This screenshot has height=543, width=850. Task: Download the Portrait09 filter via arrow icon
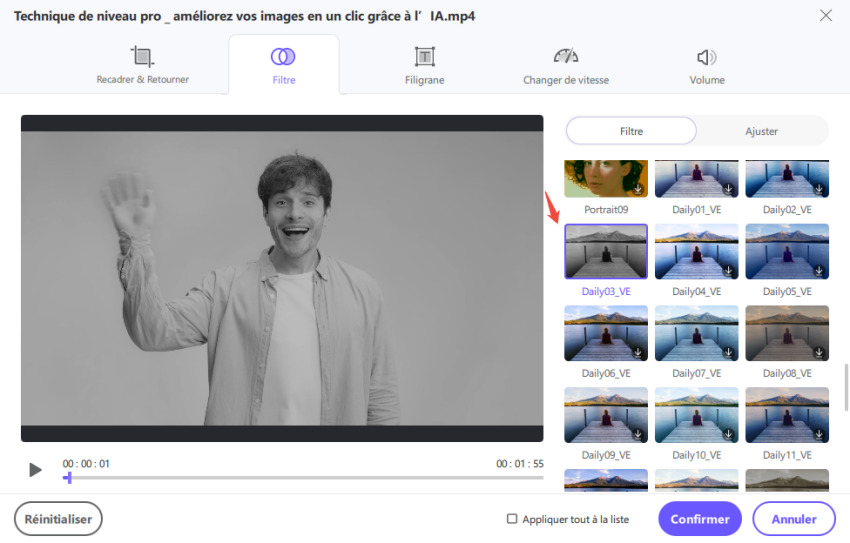(x=638, y=189)
